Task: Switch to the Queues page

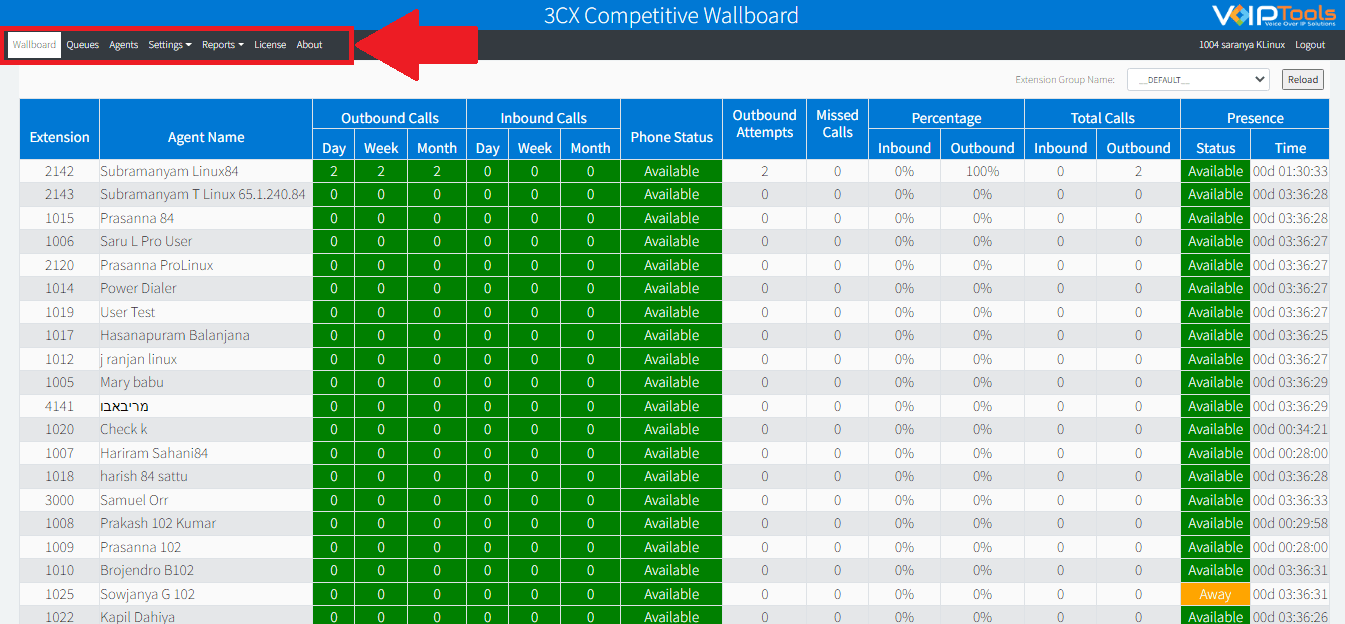Action: coord(82,44)
